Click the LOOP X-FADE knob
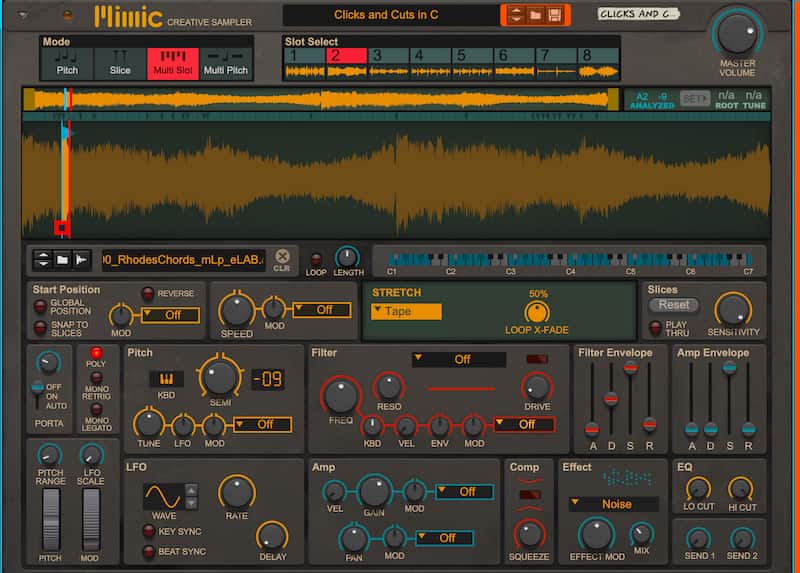 537,312
